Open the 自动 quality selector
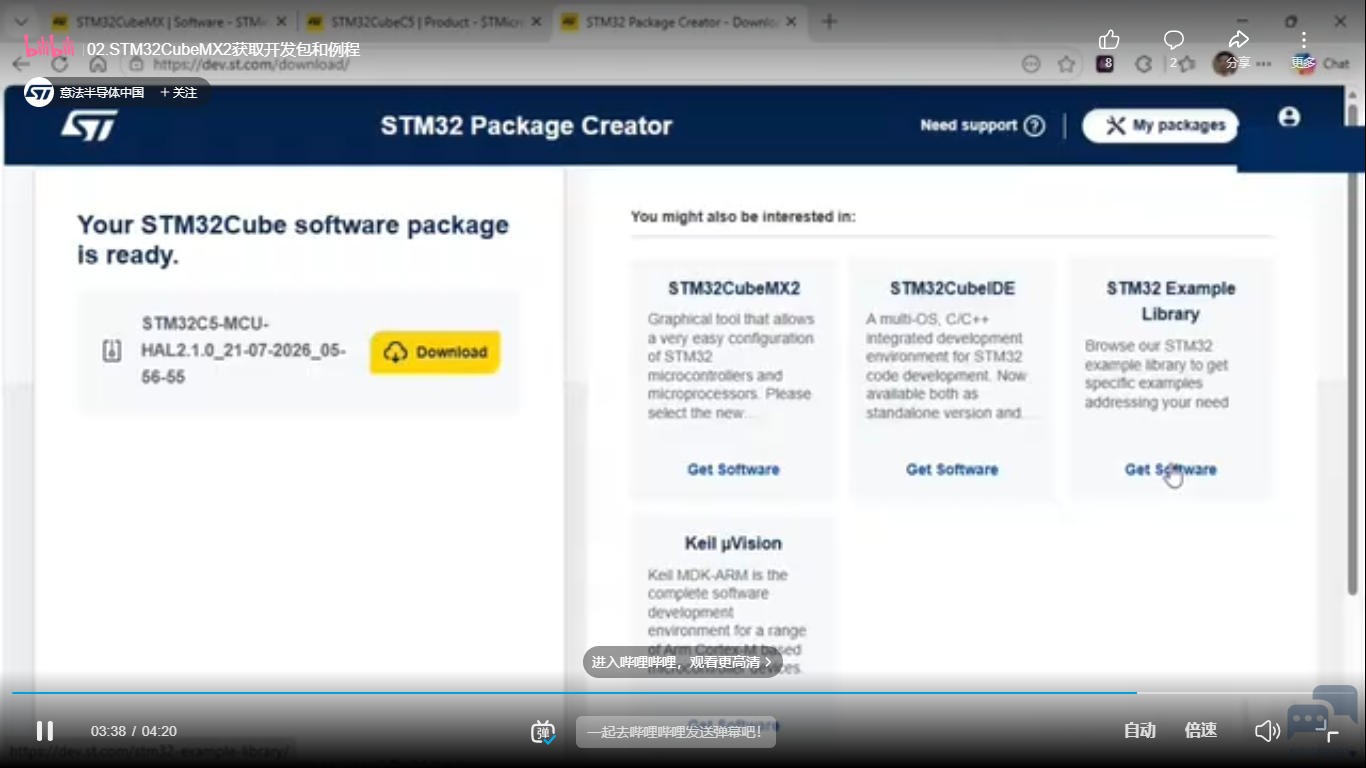This screenshot has width=1366, height=768. click(x=1140, y=731)
